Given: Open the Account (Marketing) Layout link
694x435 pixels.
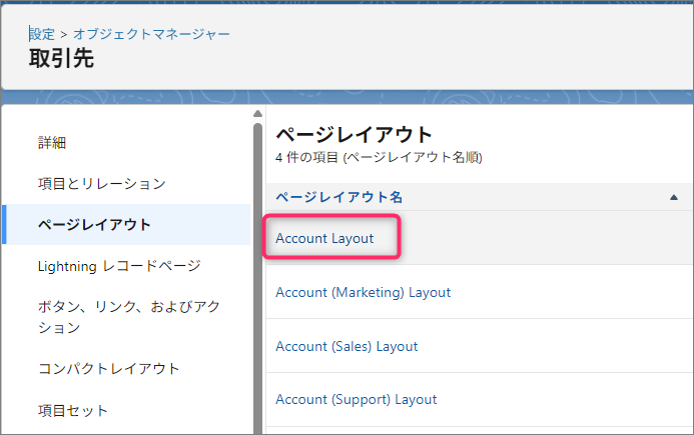Looking at the screenshot, I should click(363, 292).
